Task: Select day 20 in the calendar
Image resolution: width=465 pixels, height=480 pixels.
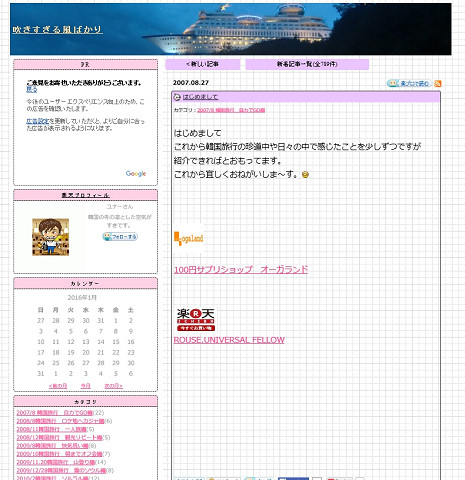Action: coord(86,352)
